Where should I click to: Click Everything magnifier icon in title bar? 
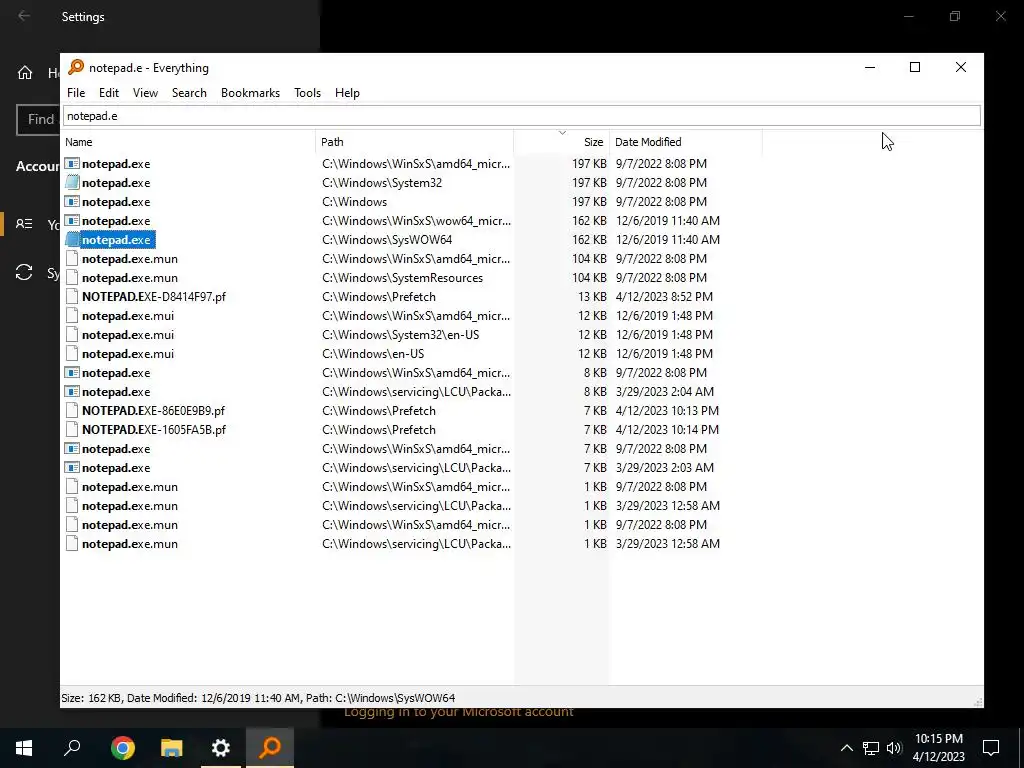[x=76, y=67]
